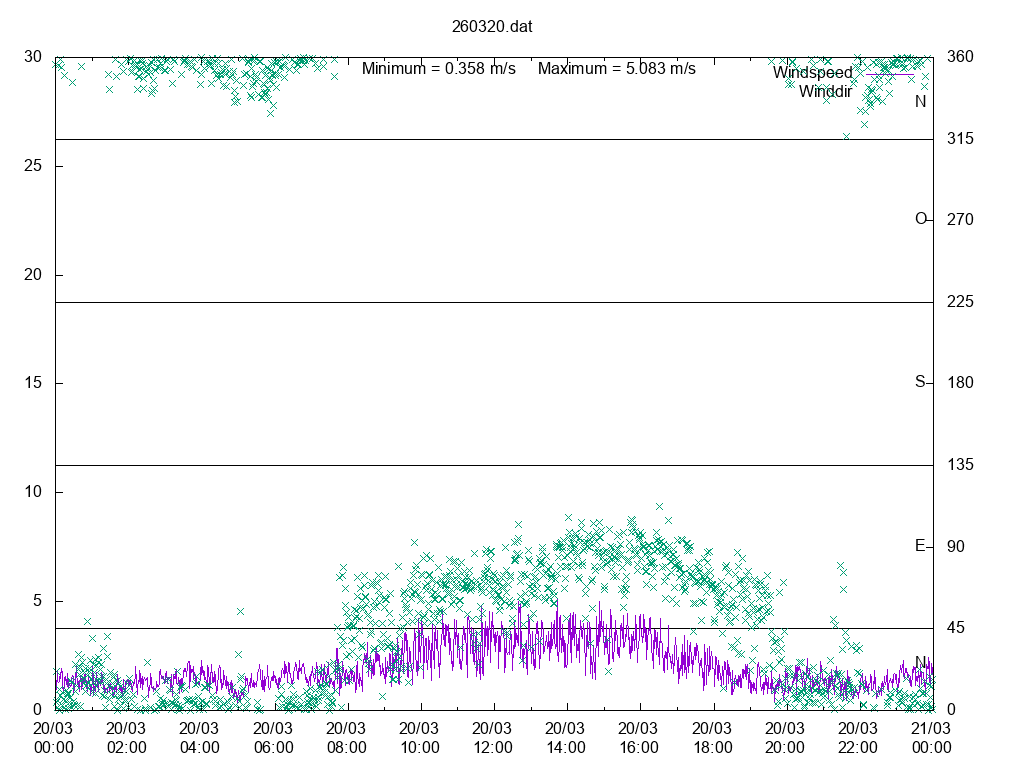Click the plot title 260320.dat
The image size is (1024, 768).
pos(492,27)
